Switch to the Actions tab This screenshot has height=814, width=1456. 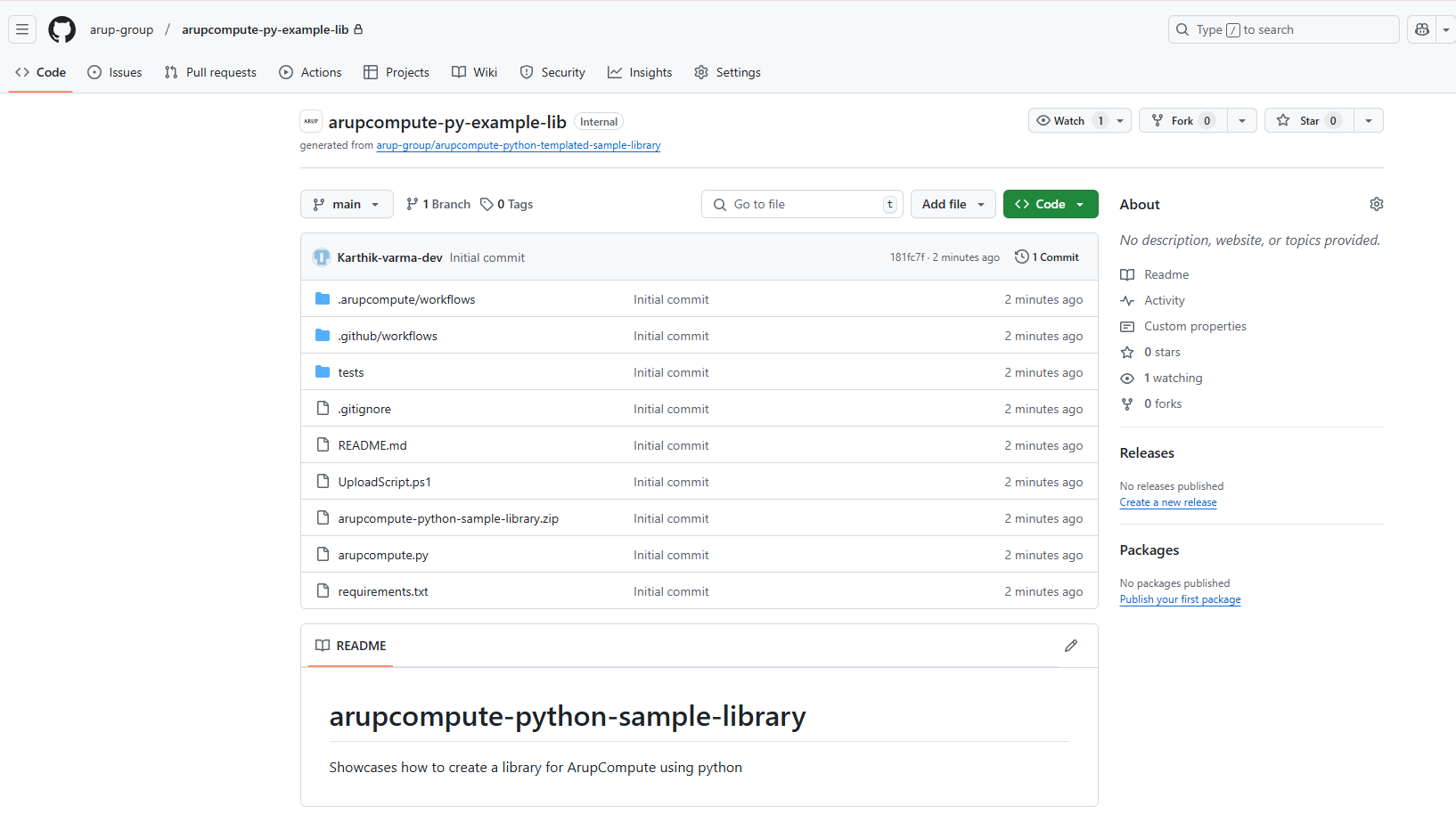tap(310, 72)
